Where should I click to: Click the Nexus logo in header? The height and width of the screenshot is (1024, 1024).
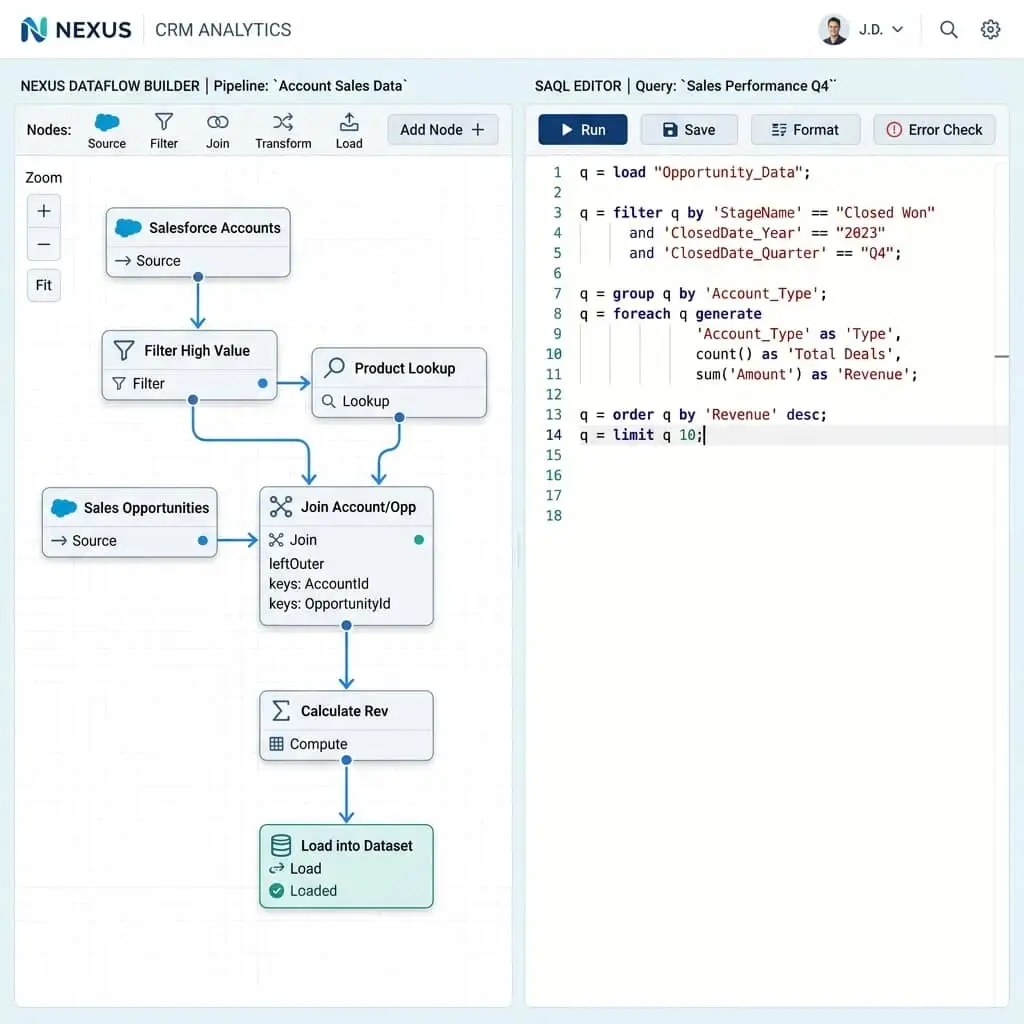[x=76, y=29]
